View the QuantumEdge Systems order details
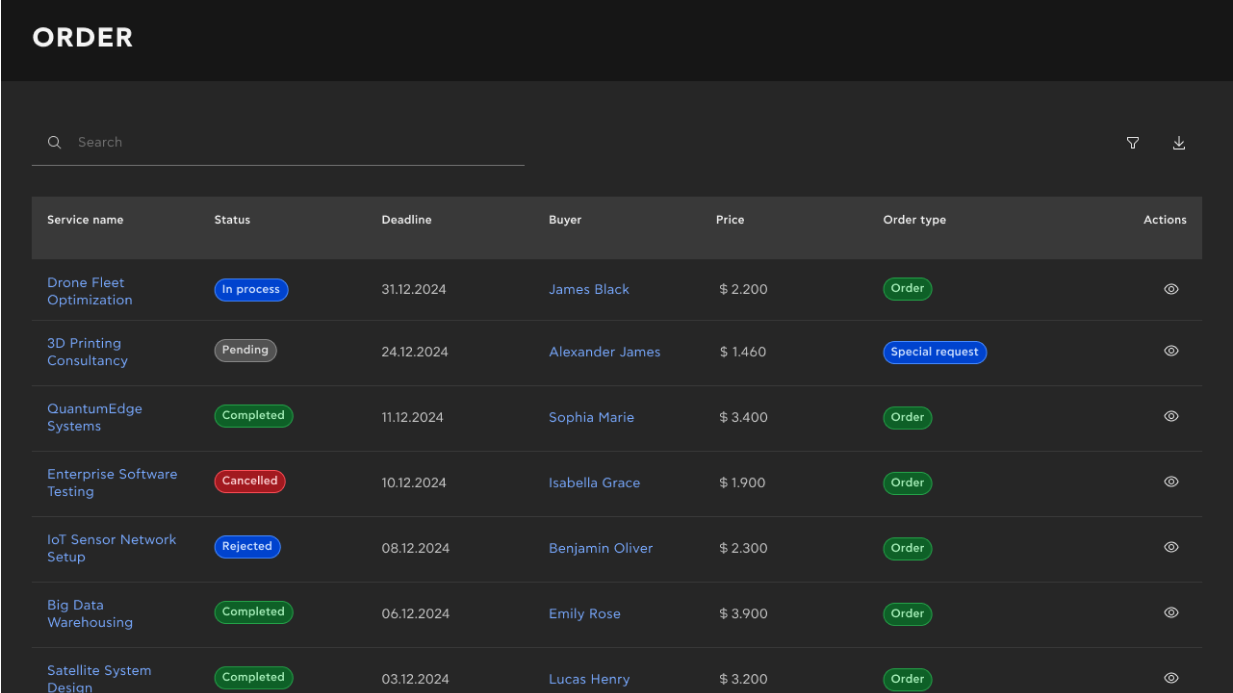The height and width of the screenshot is (693, 1233). 1171,416
